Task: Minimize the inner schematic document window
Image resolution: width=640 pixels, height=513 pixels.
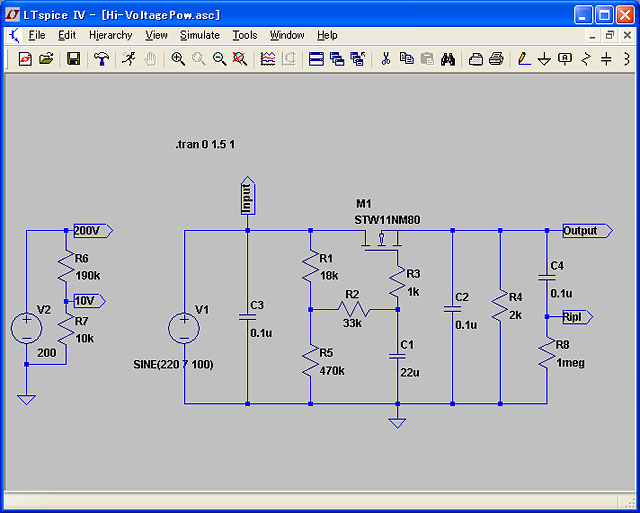Action: point(593,36)
